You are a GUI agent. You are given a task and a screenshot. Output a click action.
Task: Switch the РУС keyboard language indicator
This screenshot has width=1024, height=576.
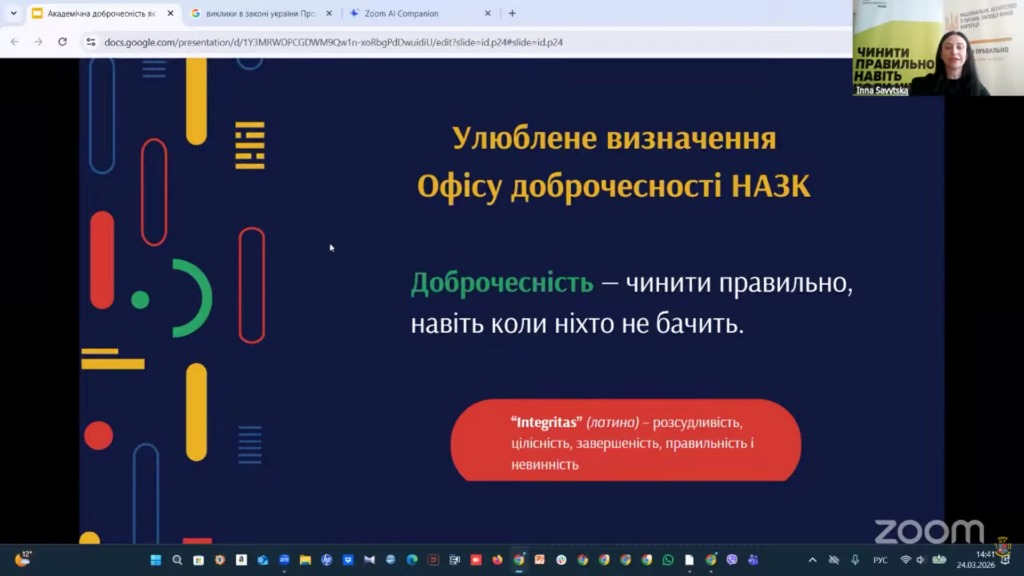click(x=880, y=560)
